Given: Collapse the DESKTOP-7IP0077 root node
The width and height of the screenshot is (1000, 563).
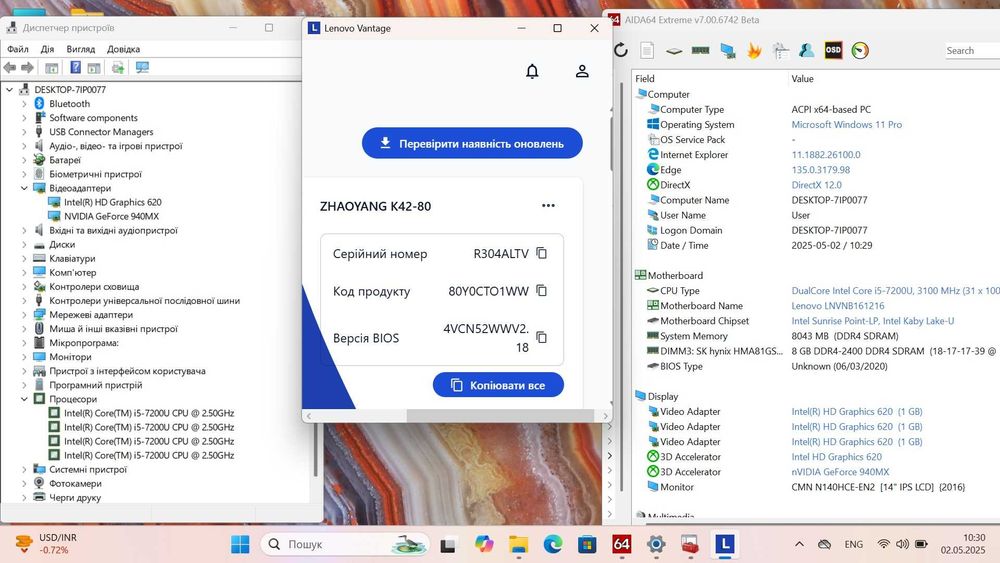Looking at the screenshot, I should [x=10, y=90].
